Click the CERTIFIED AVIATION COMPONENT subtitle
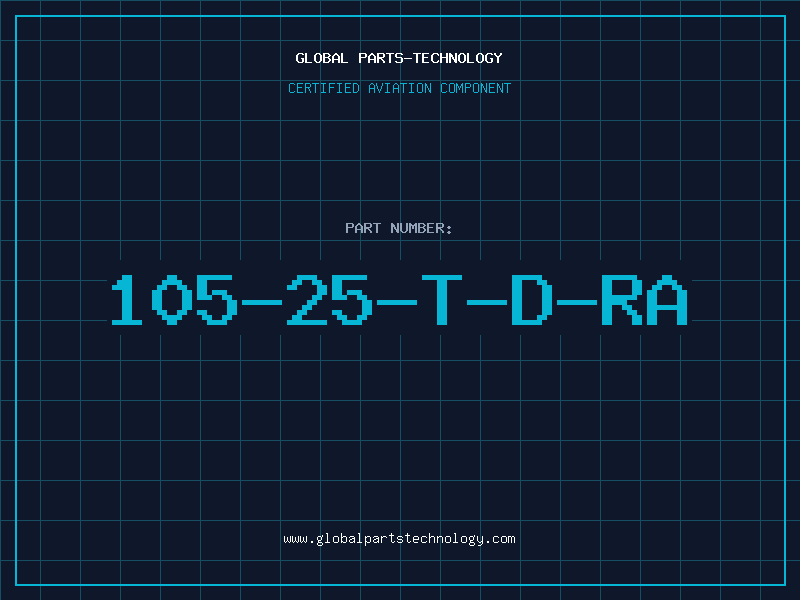 point(399,88)
